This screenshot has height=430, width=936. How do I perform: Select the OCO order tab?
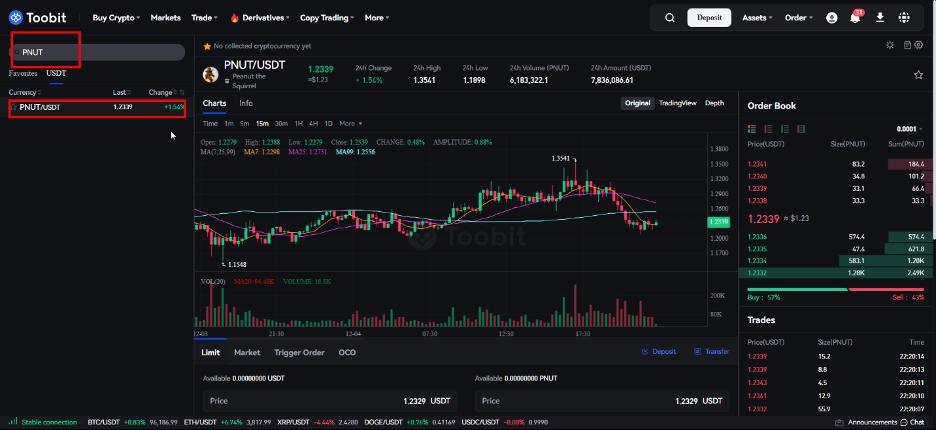coord(347,352)
